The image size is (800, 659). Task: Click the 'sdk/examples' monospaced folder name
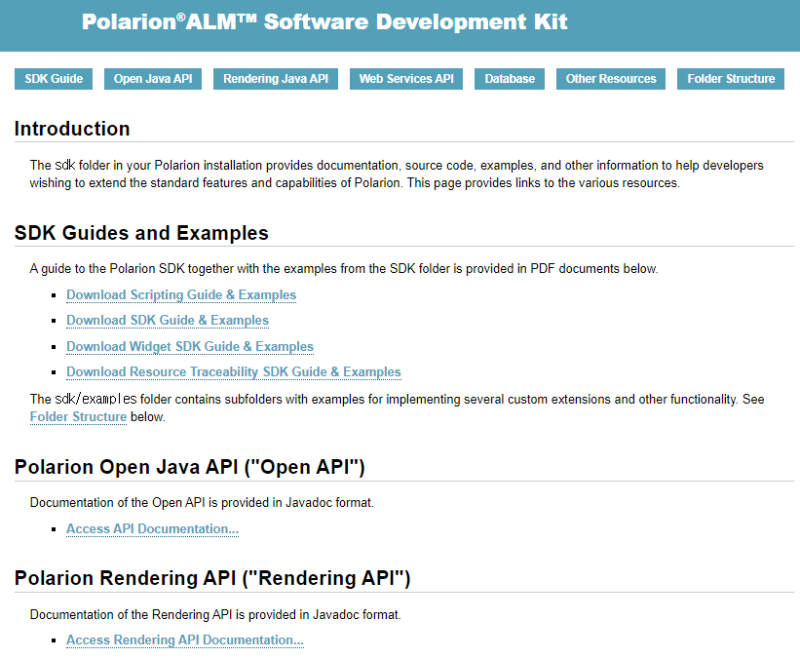click(95, 399)
